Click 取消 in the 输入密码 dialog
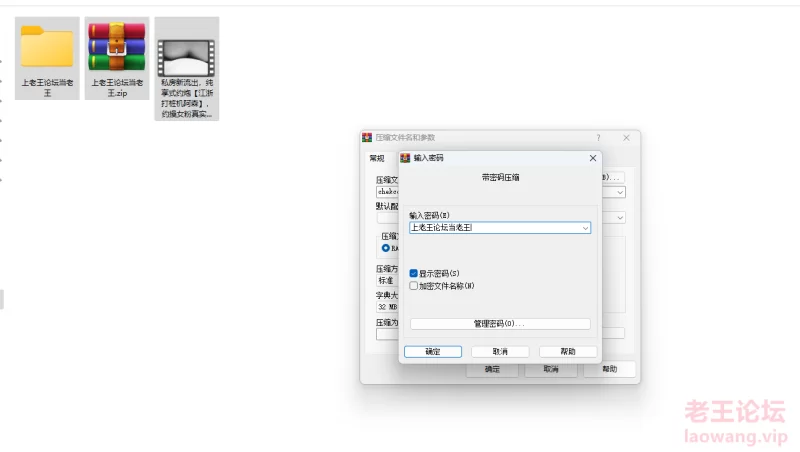Screen dimensions: 800x452 point(500,351)
